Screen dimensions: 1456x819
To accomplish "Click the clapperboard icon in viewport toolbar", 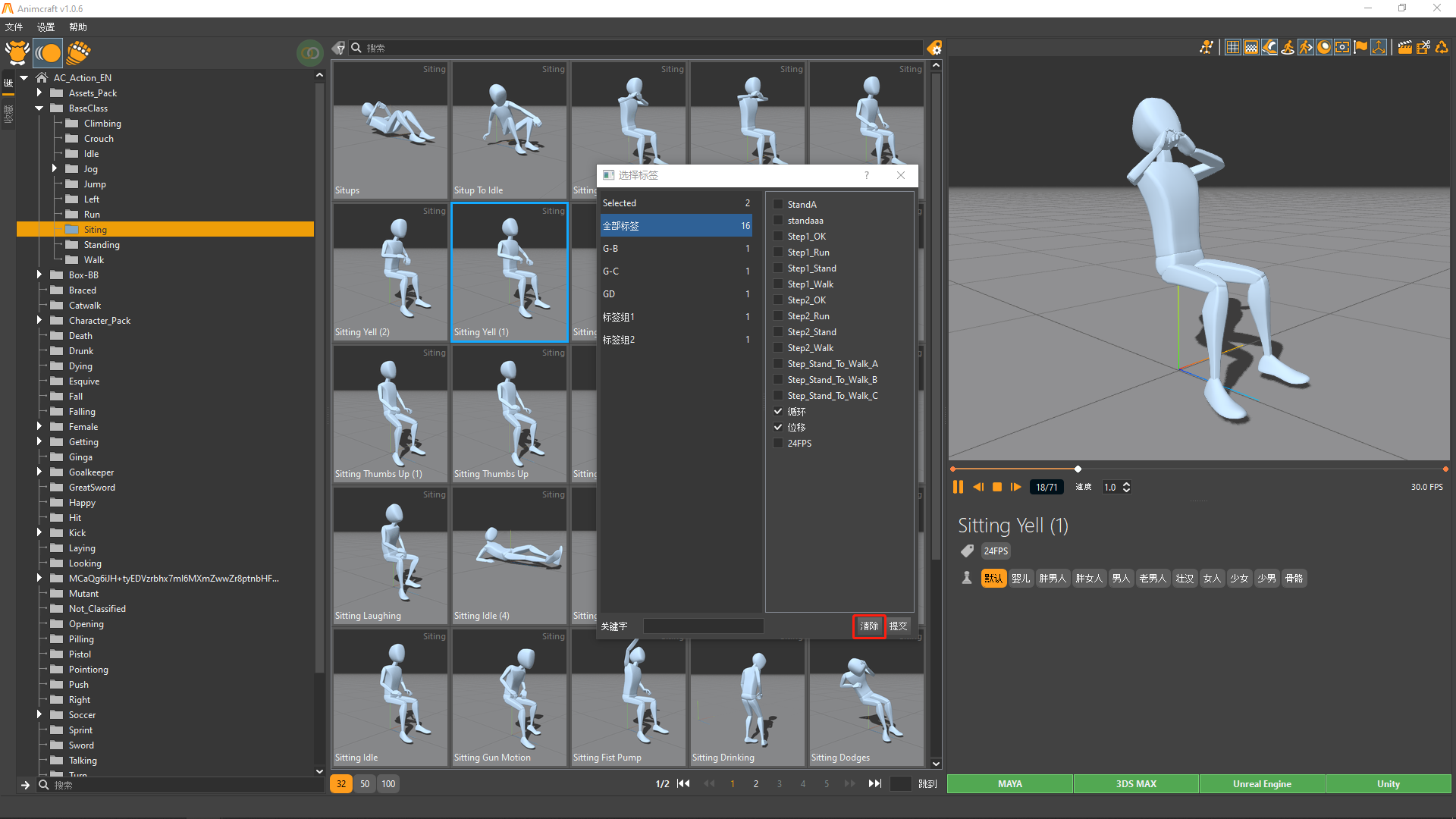I will (1404, 48).
